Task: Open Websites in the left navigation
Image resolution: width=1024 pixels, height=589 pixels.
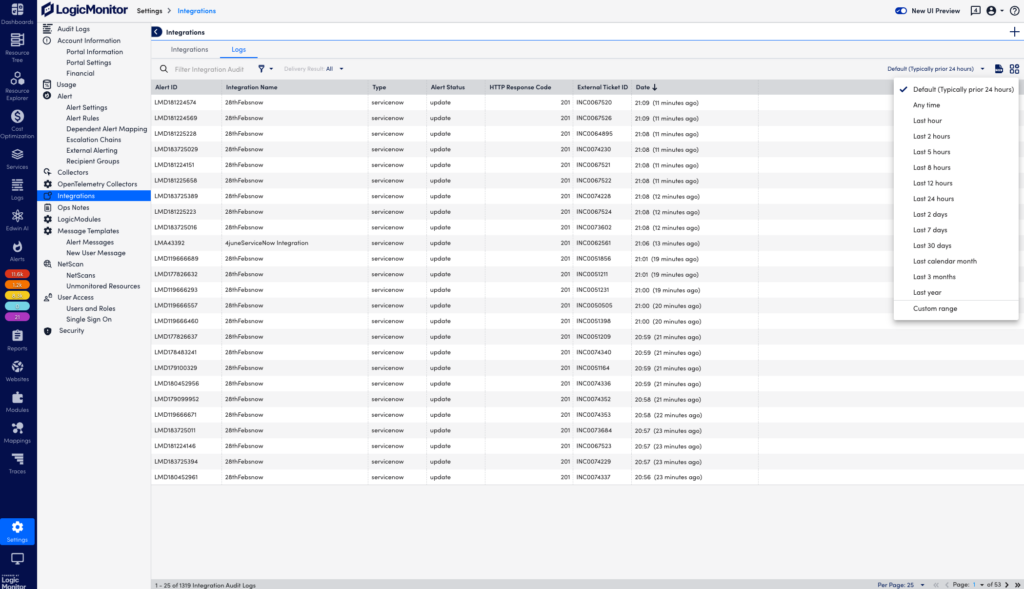Action: pos(17,371)
